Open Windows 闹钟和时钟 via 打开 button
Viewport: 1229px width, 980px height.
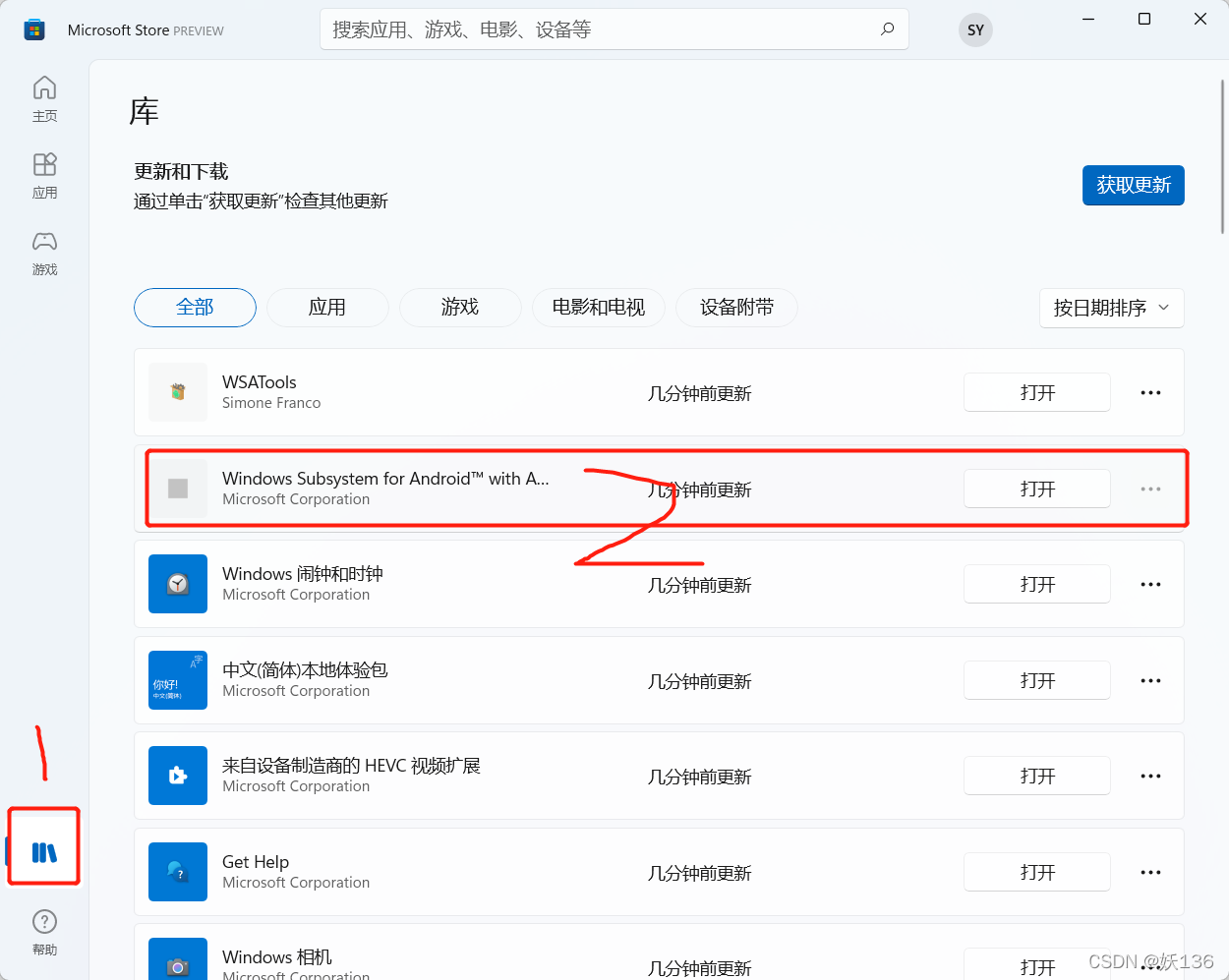pyautogui.click(x=1037, y=584)
